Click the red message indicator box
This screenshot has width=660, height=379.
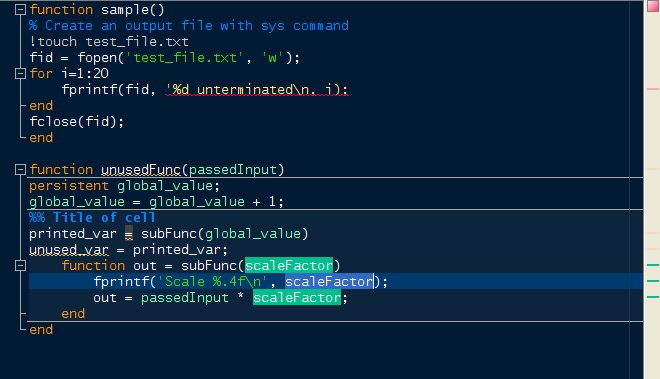click(x=653, y=6)
